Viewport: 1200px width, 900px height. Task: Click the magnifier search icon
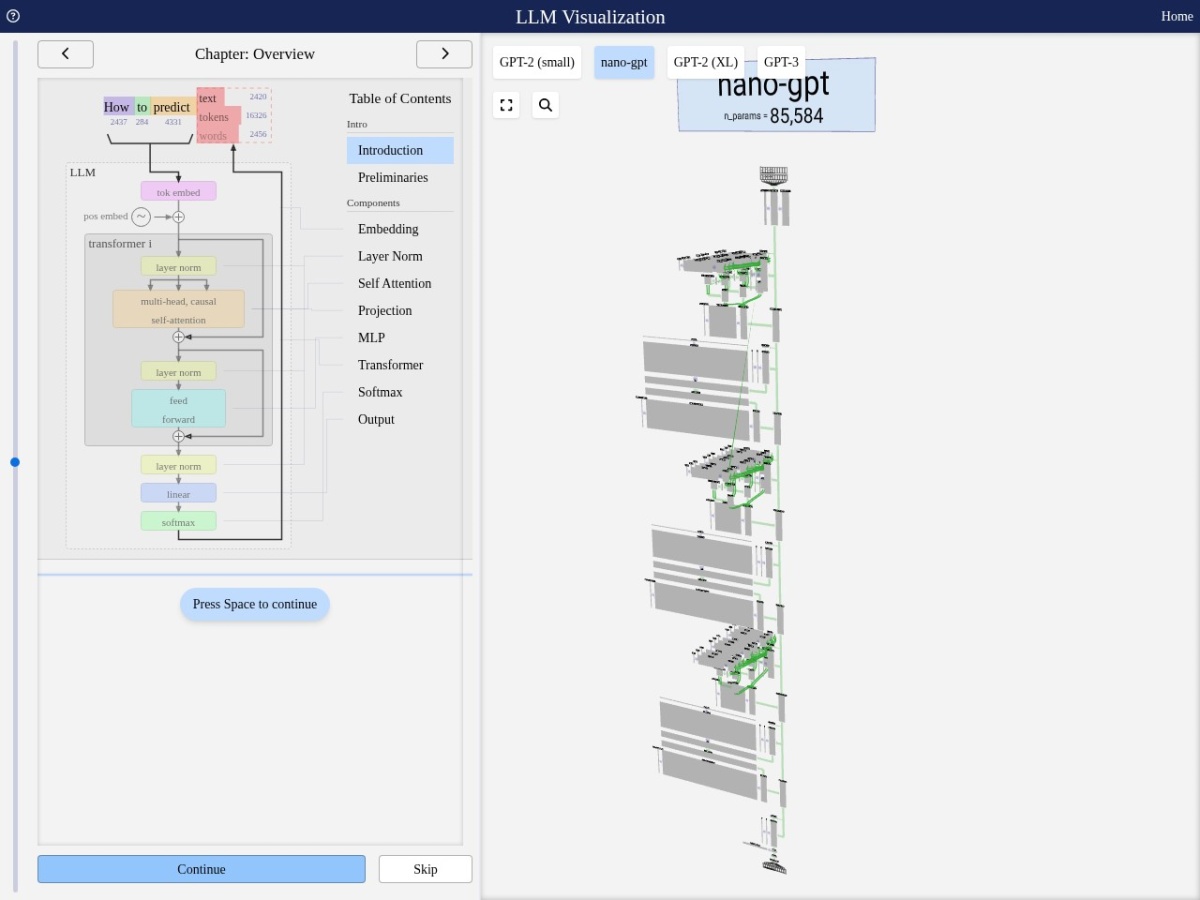(x=545, y=105)
